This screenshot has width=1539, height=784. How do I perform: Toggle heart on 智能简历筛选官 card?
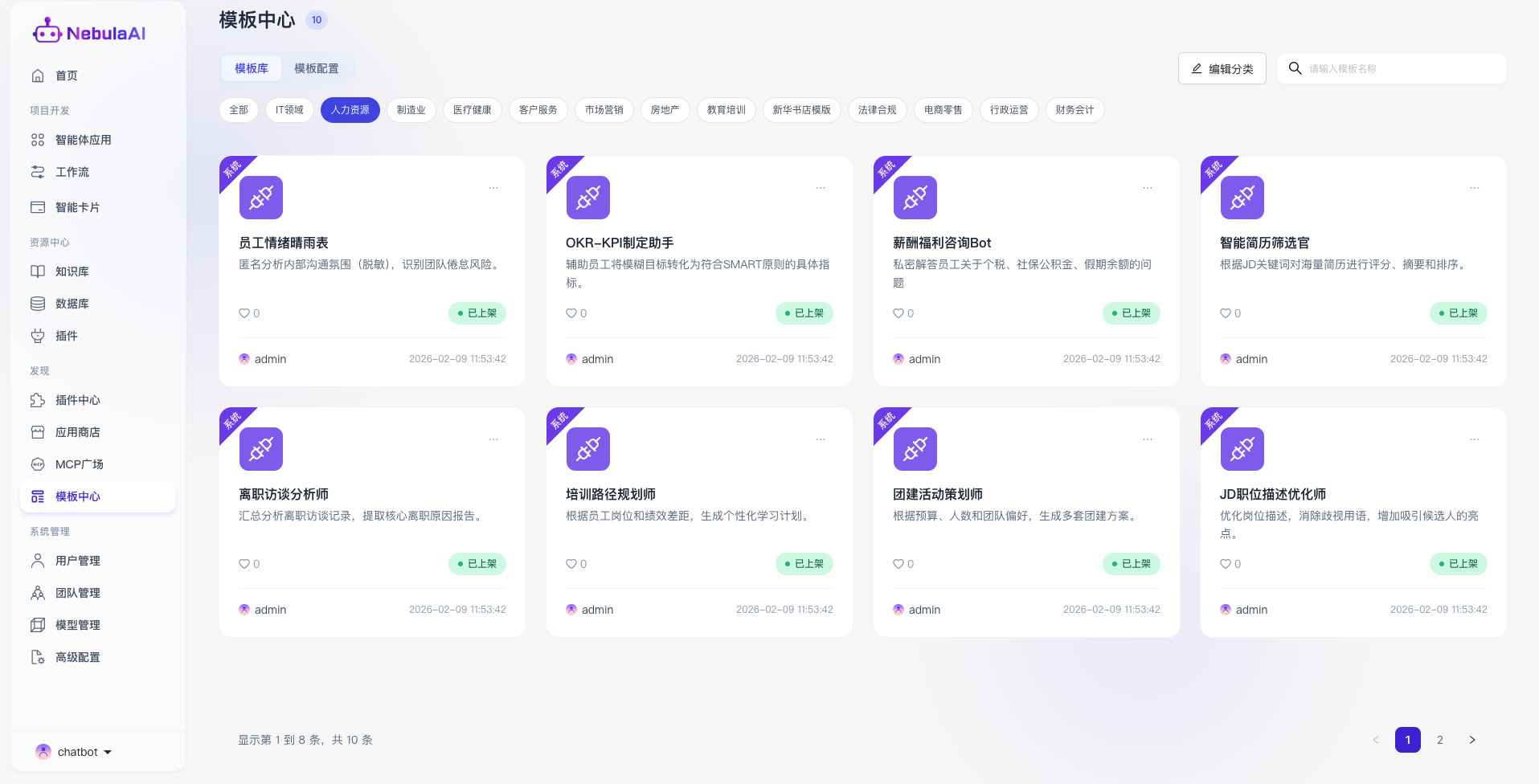(x=1226, y=313)
